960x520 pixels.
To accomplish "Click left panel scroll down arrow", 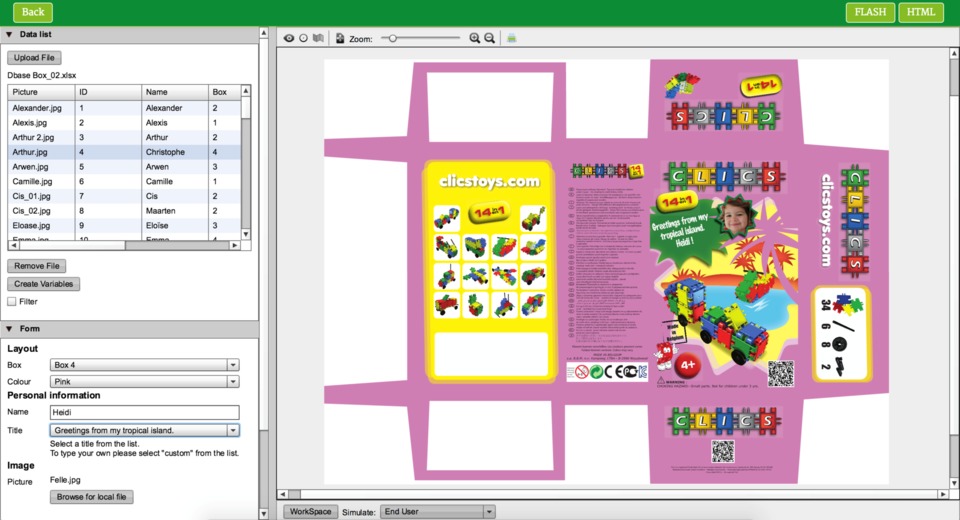I will [x=263, y=514].
